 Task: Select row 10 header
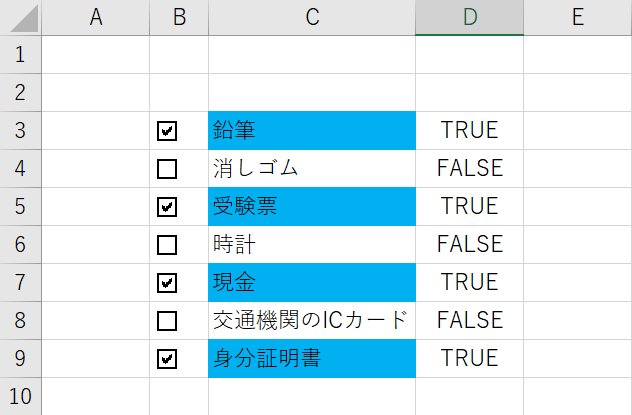[x=20, y=396]
